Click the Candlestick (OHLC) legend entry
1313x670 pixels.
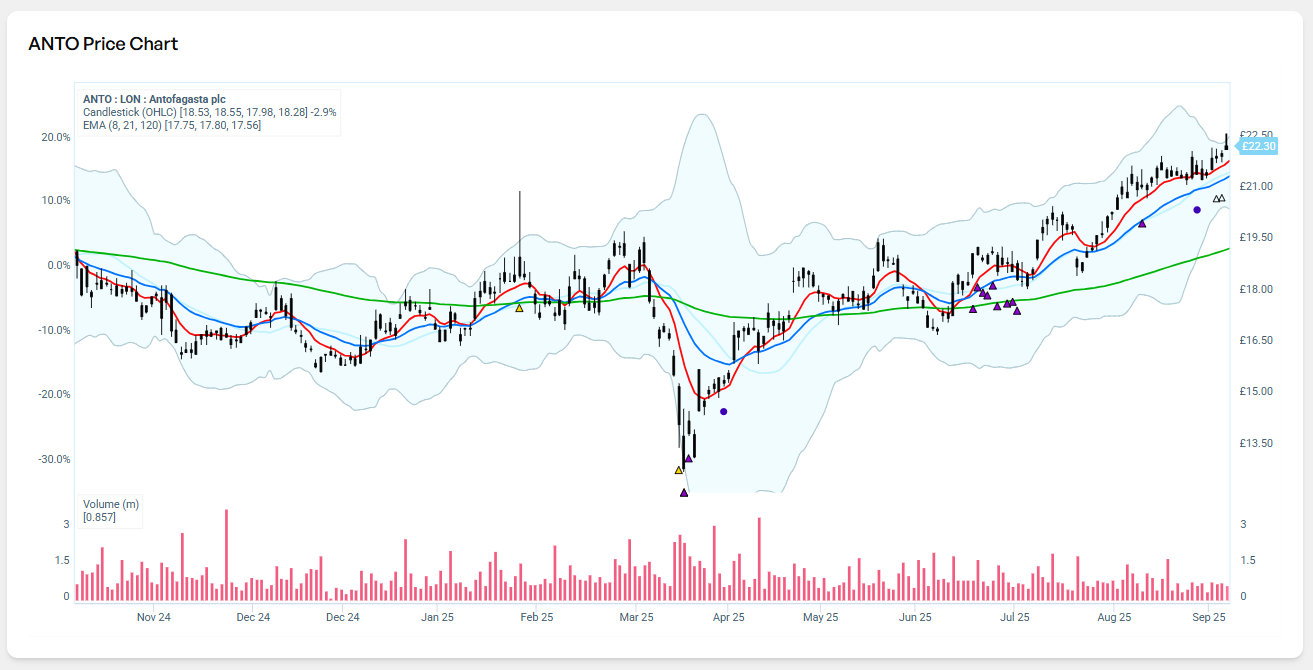pos(130,112)
